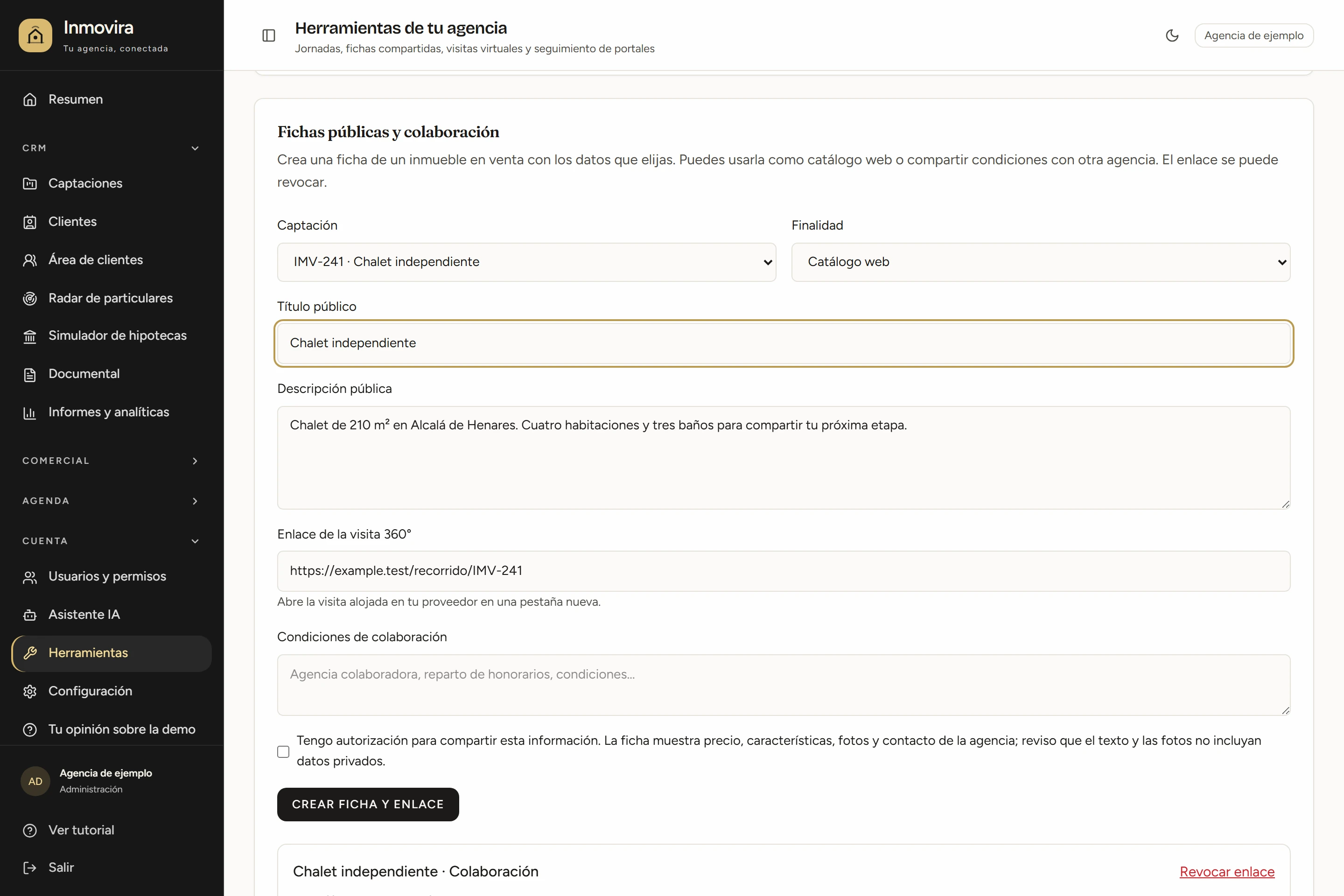Click the Captaciones folder icon

point(30,183)
